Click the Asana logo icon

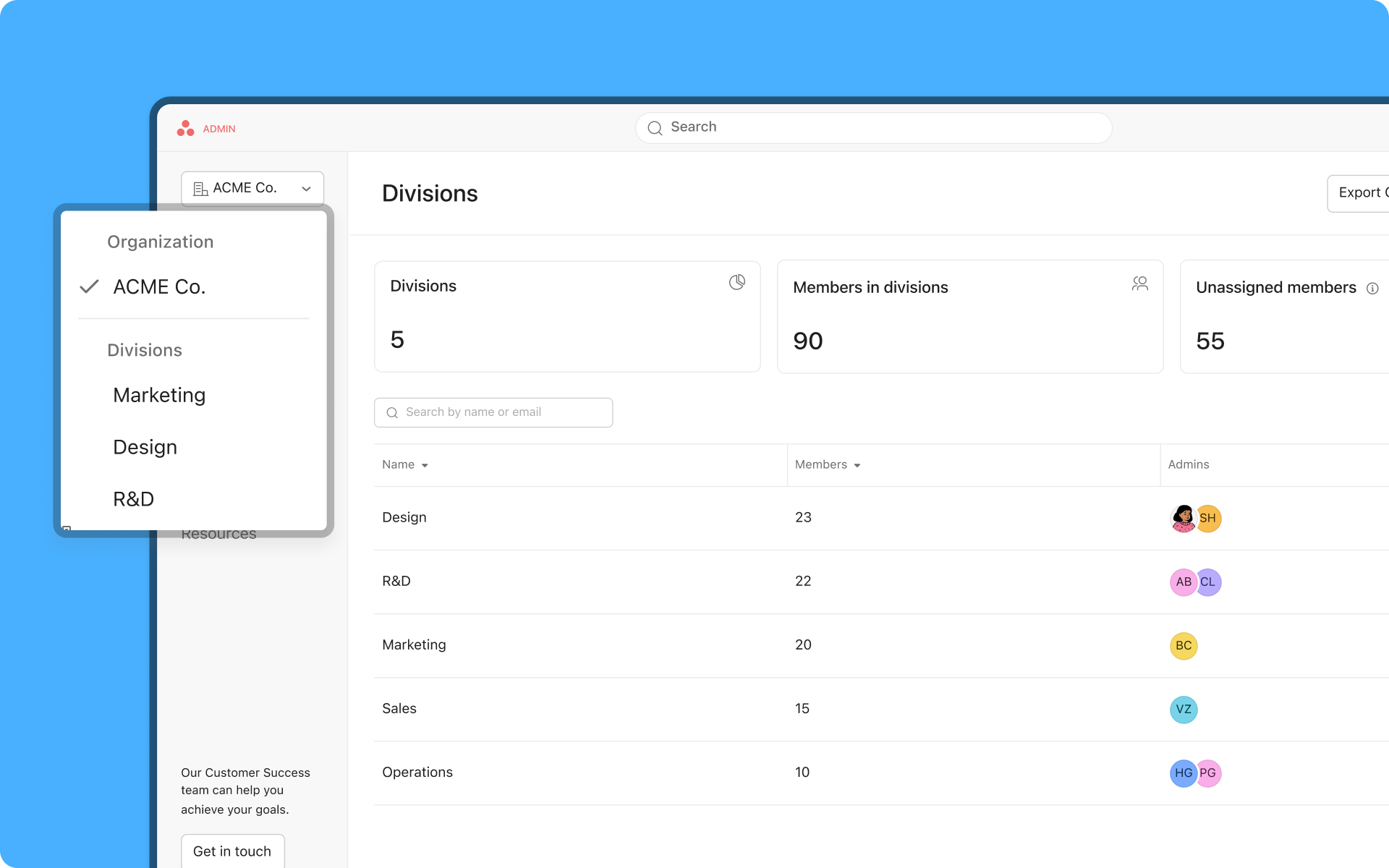coord(185,128)
